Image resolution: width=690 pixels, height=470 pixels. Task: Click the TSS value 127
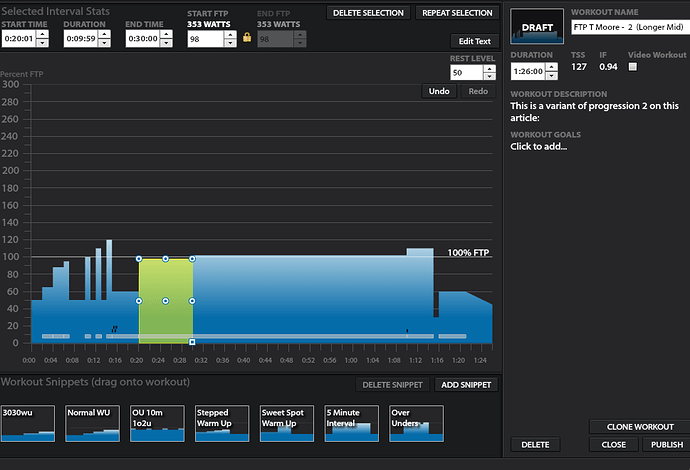coord(579,67)
